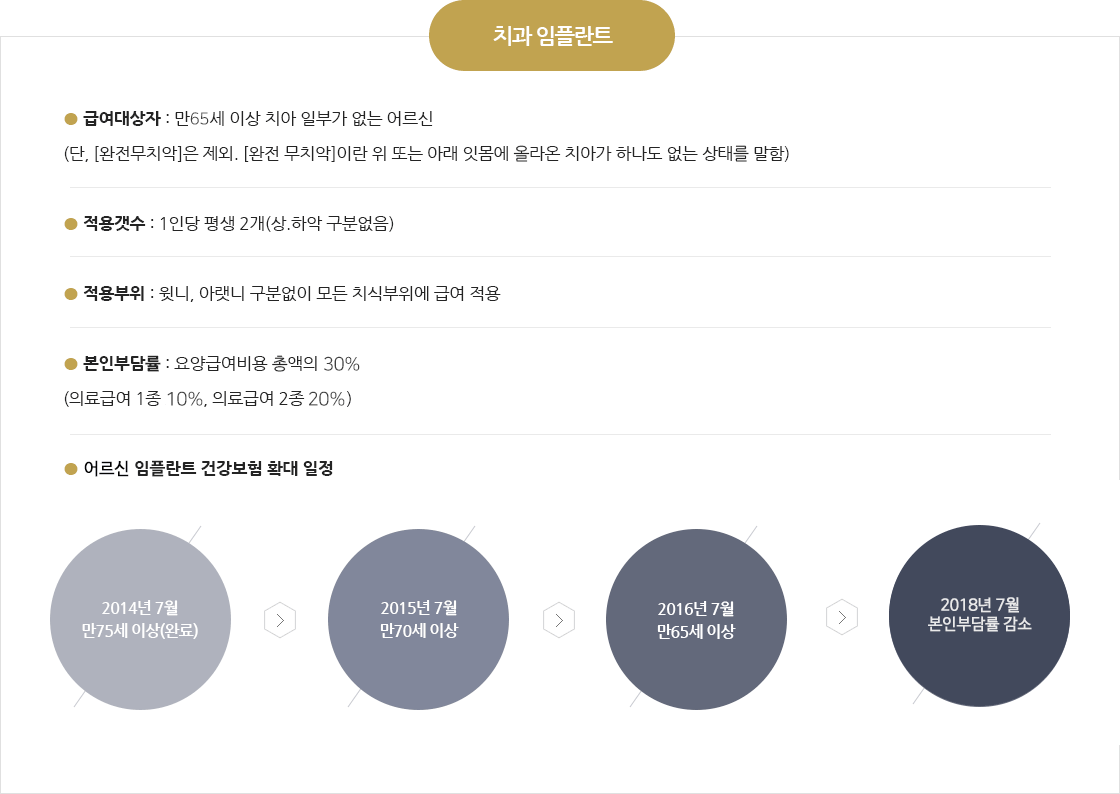1120x794 pixels.
Task: Click the gold bullet beside 급여대상자
Action: [x=71, y=119]
